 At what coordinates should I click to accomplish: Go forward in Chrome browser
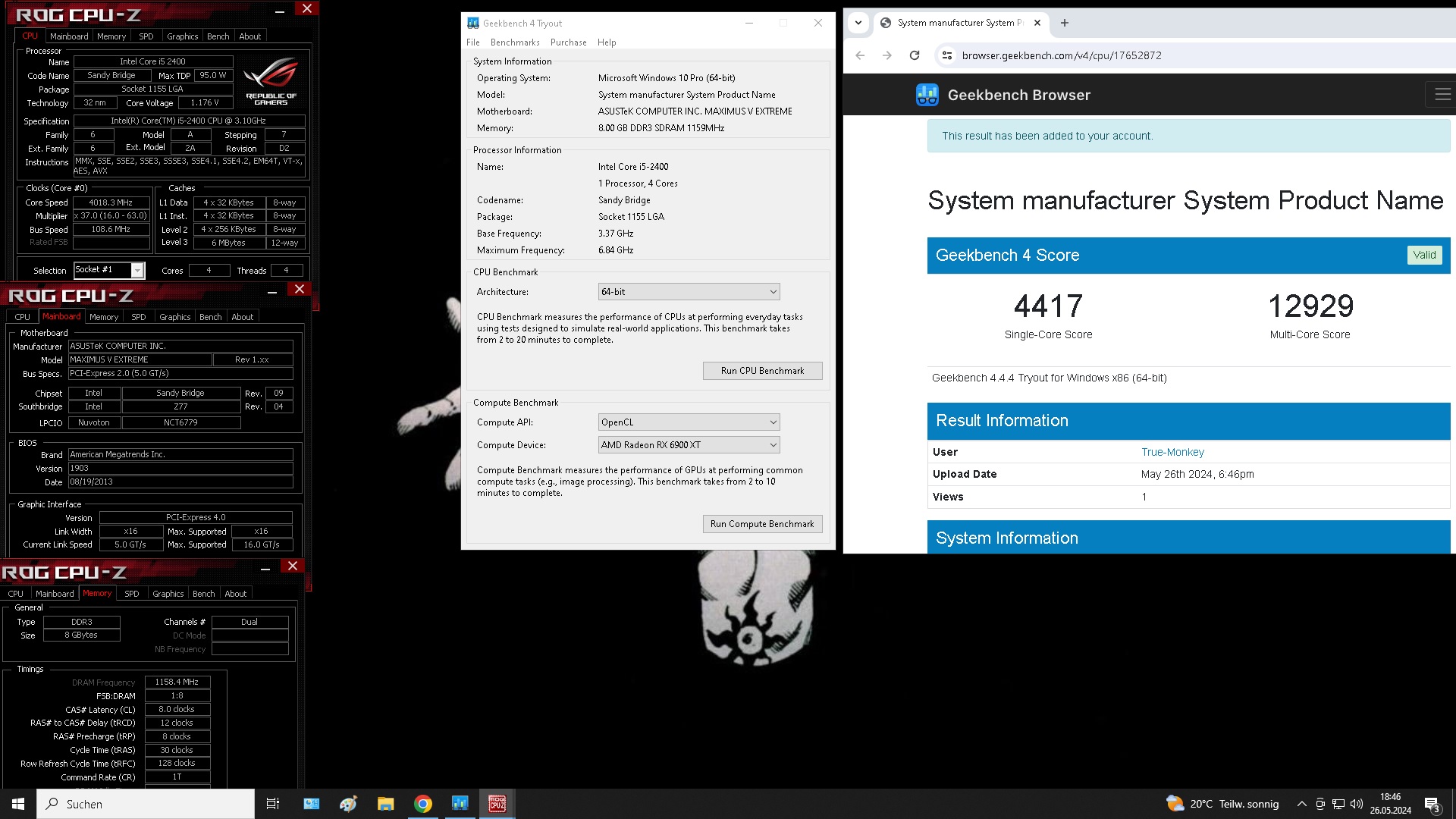[x=887, y=55]
